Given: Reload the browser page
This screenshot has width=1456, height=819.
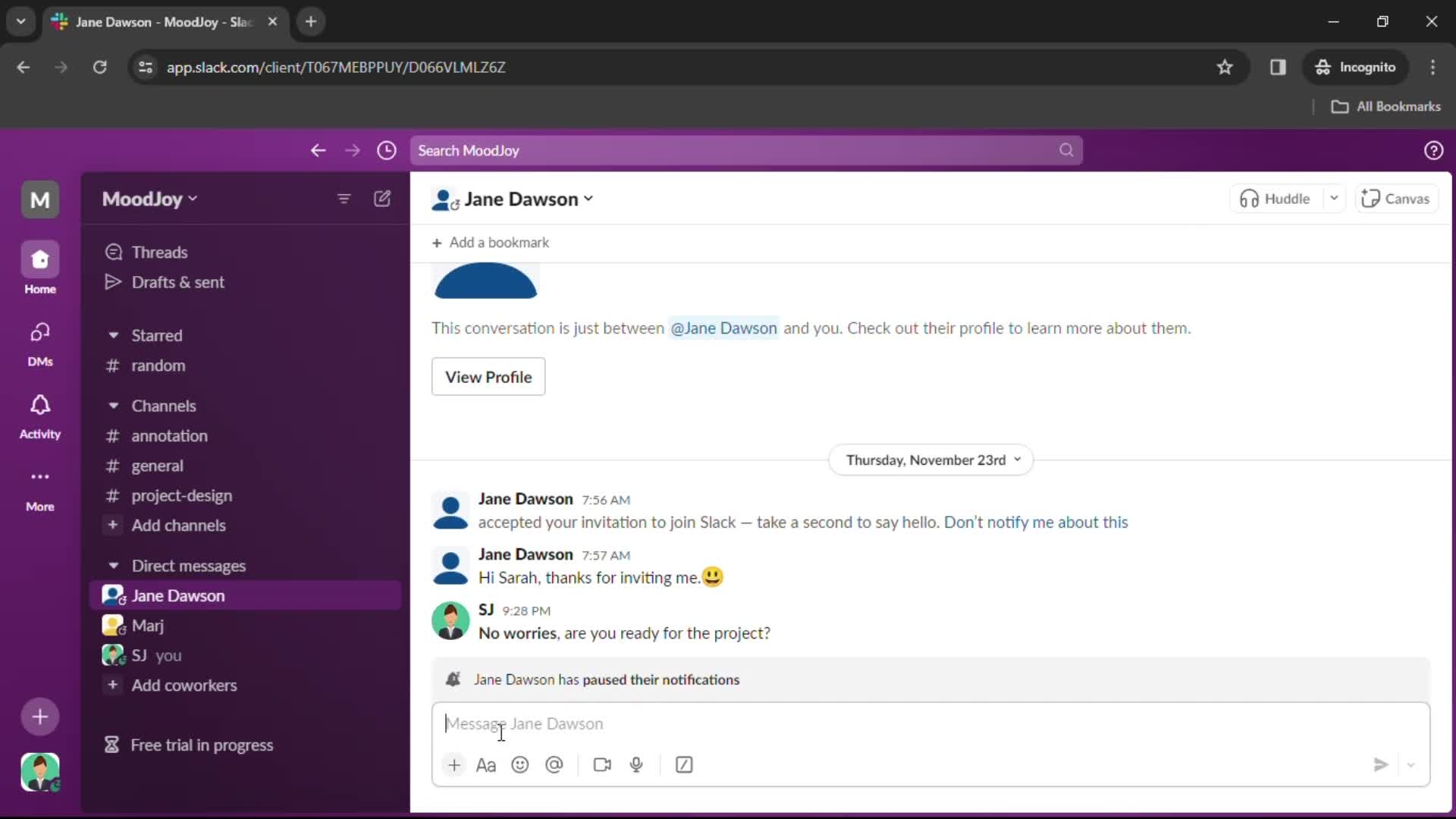Looking at the screenshot, I should 99,67.
